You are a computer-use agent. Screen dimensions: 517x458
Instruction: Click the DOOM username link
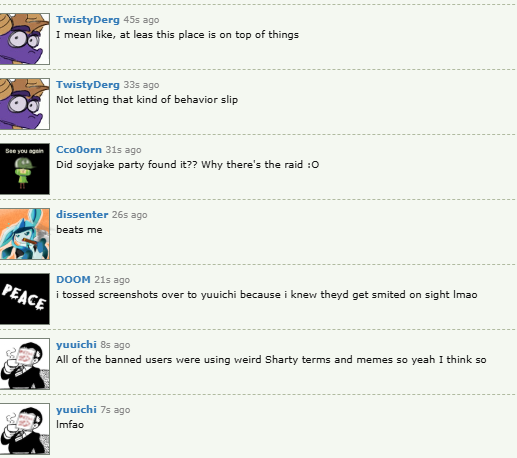(73, 280)
